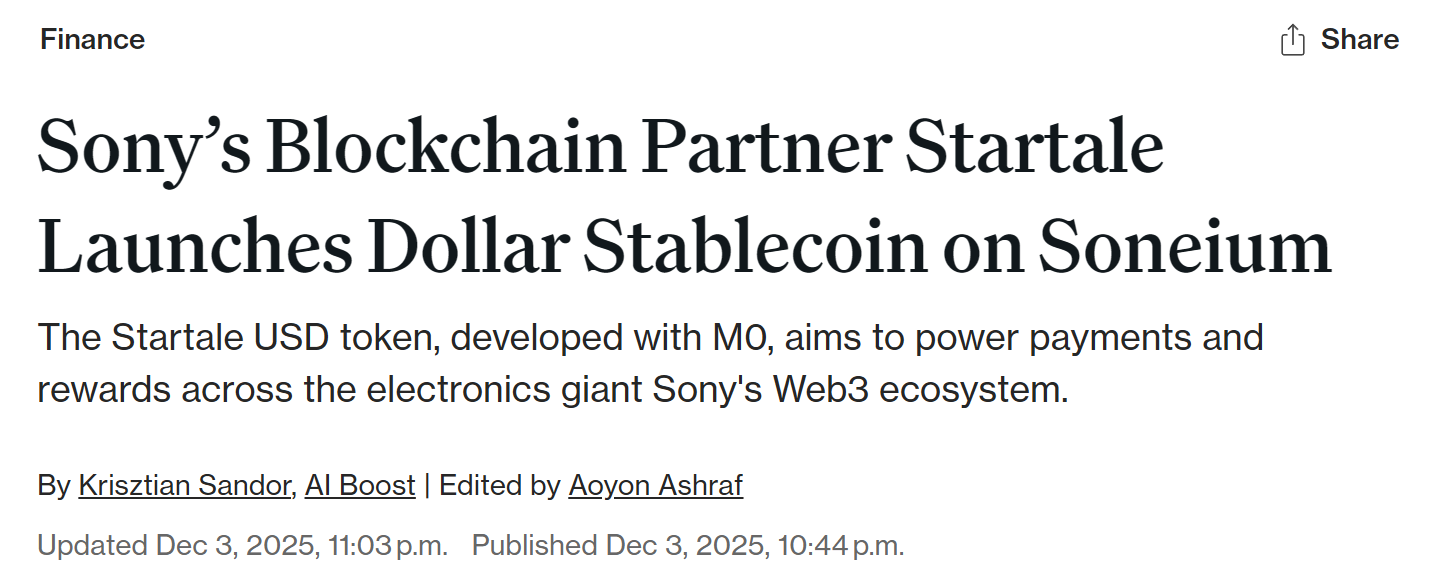This screenshot has height=574, width=1444.
Task: Open the AI Boost byline link
Action: point(360,486)
